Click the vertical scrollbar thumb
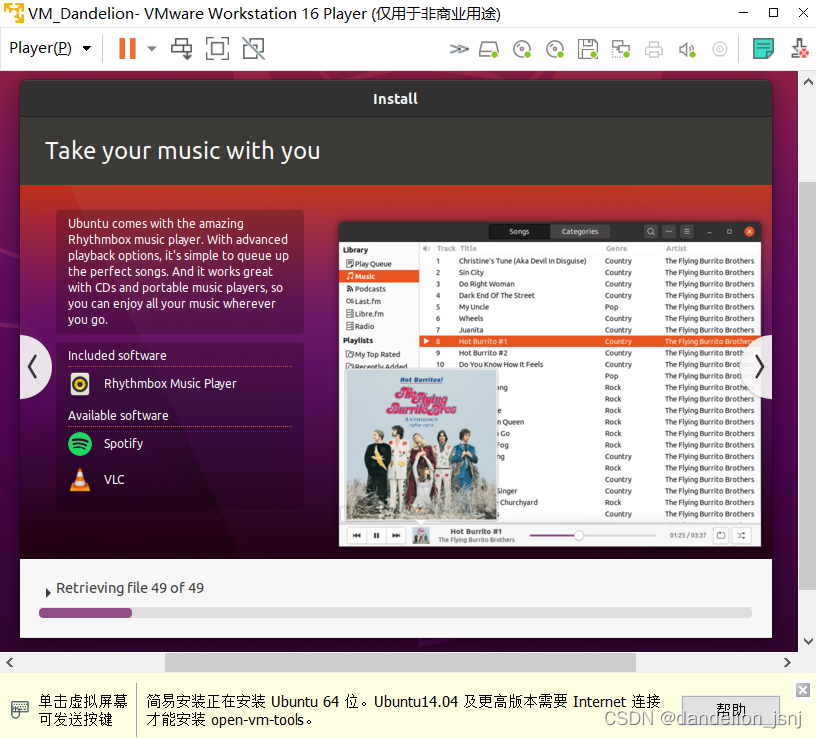 [x=808, y=386]
